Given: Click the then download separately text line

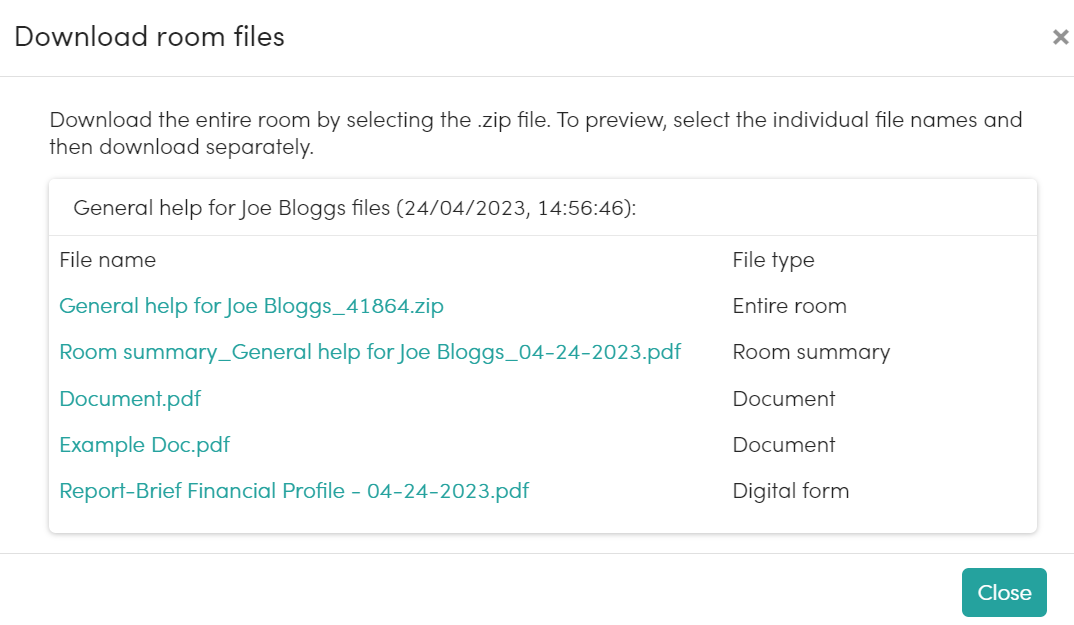Looking at the screenshot, I should [182, 147].
